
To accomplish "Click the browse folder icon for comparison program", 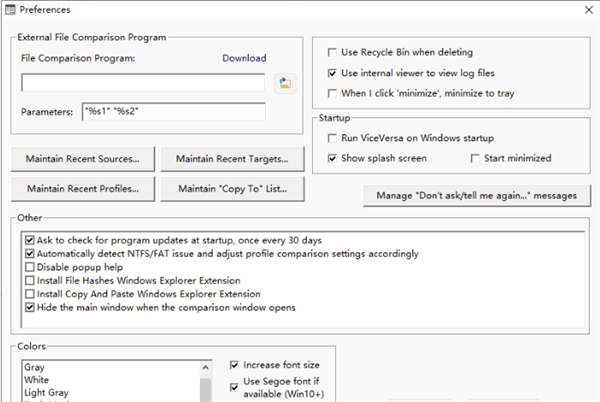I will pyautogui.click(x=285, y=83).
